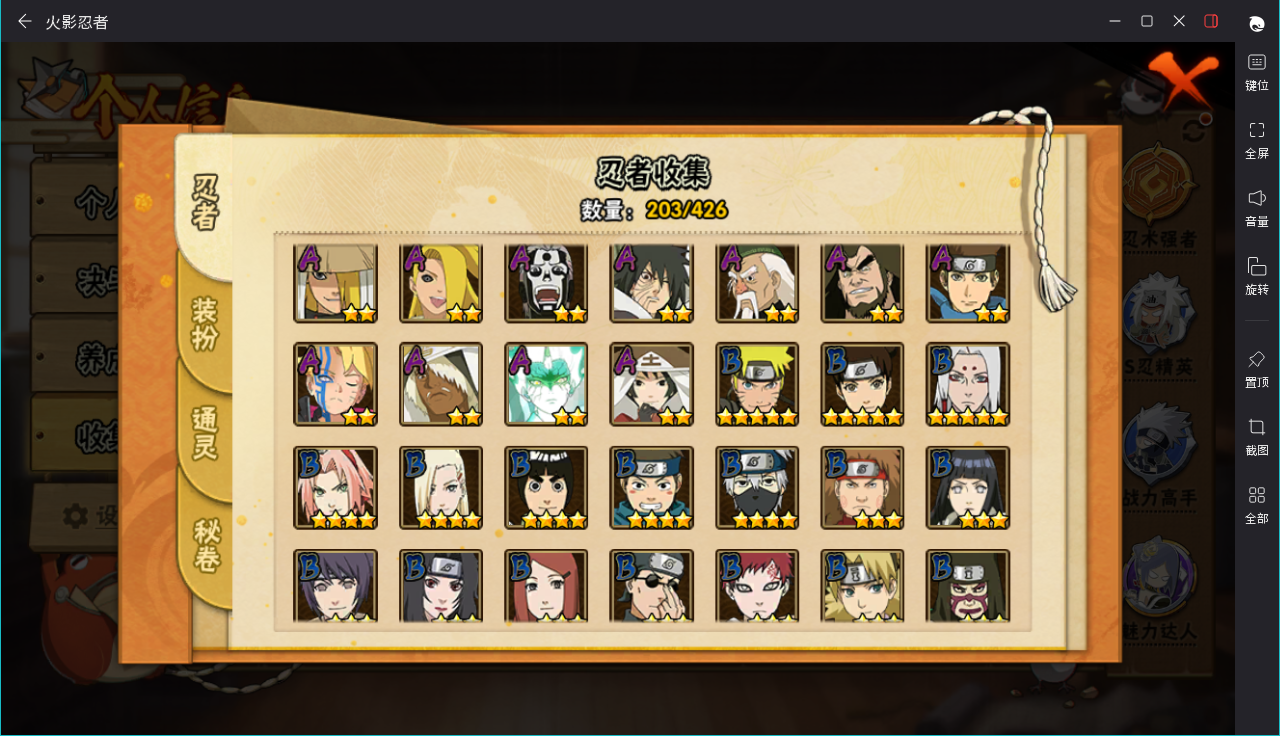Pin window with 置顶 icon
The width and height of the screenshot is (1280, 736).
(1257, 368)
